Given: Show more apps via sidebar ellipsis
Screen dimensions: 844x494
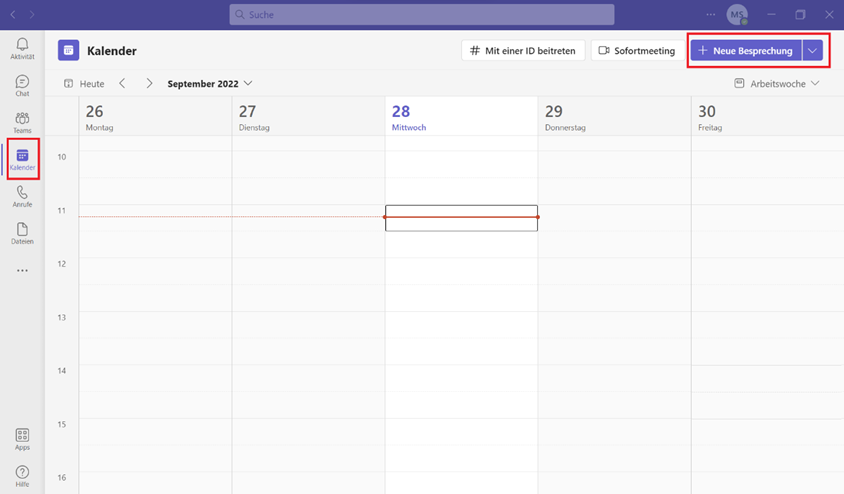Looking at the screenshot, I should (x=22, y=271).
